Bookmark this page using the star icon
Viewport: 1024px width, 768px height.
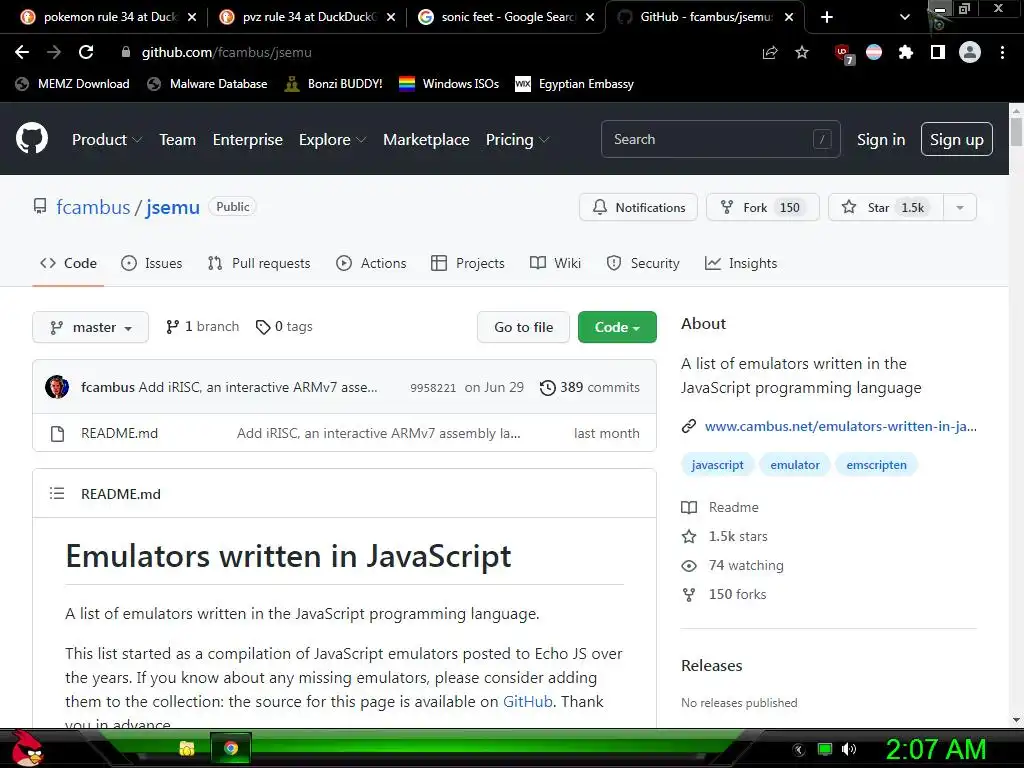(802, 52)
